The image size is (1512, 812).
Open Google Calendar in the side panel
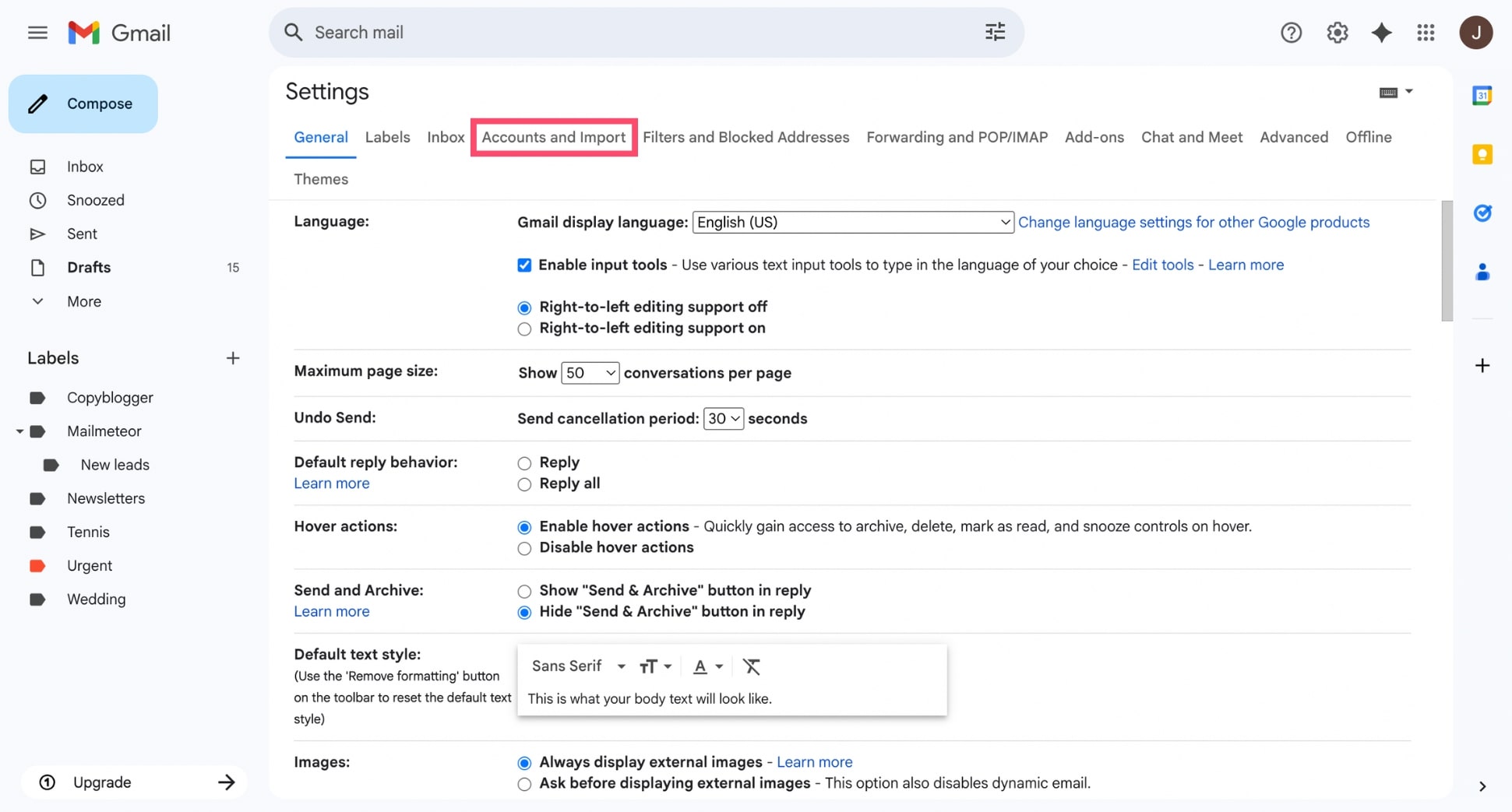(1482, 95)
